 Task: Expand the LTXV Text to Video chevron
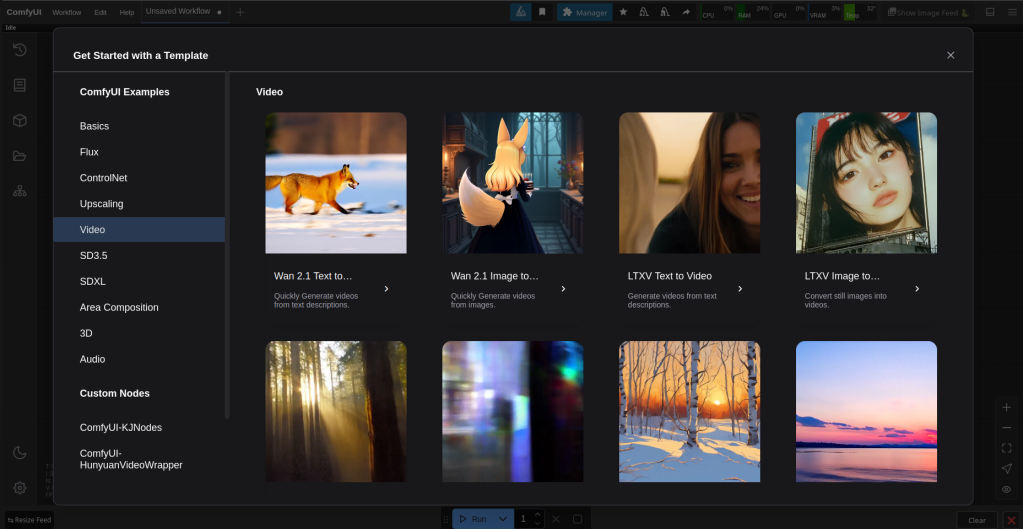[740, 289]
